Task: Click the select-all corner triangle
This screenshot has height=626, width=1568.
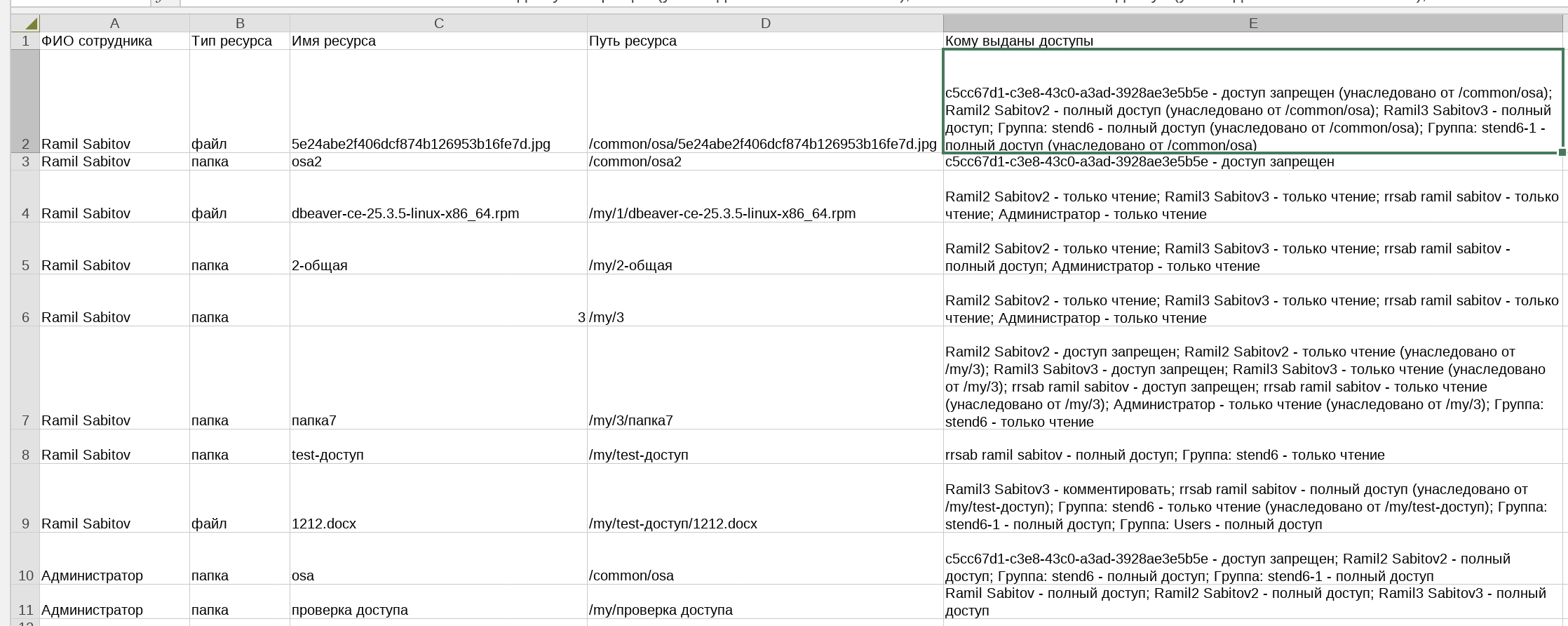Action: point(25,23)
